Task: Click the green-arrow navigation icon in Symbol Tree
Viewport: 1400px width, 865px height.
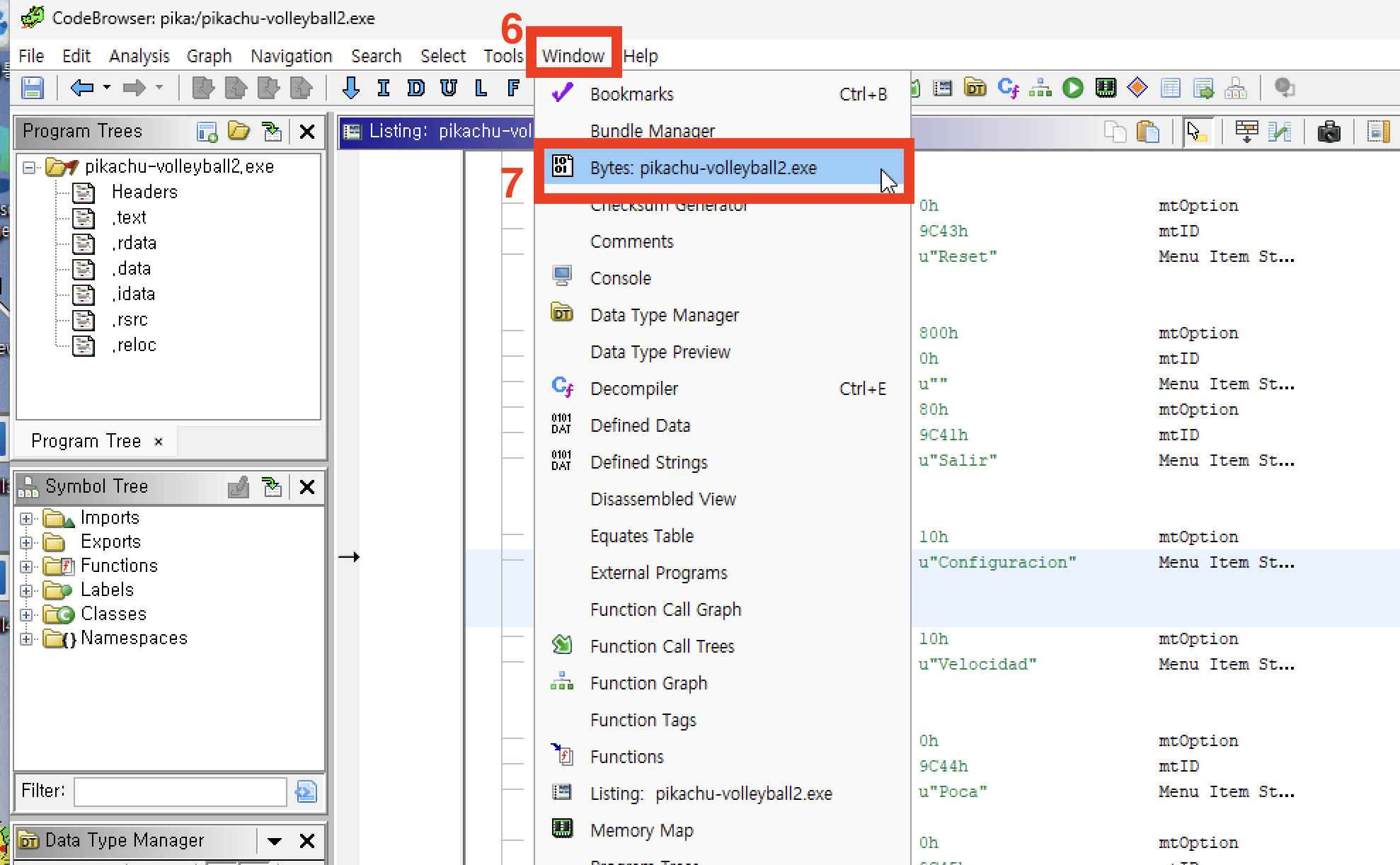Action: point(272,487)
